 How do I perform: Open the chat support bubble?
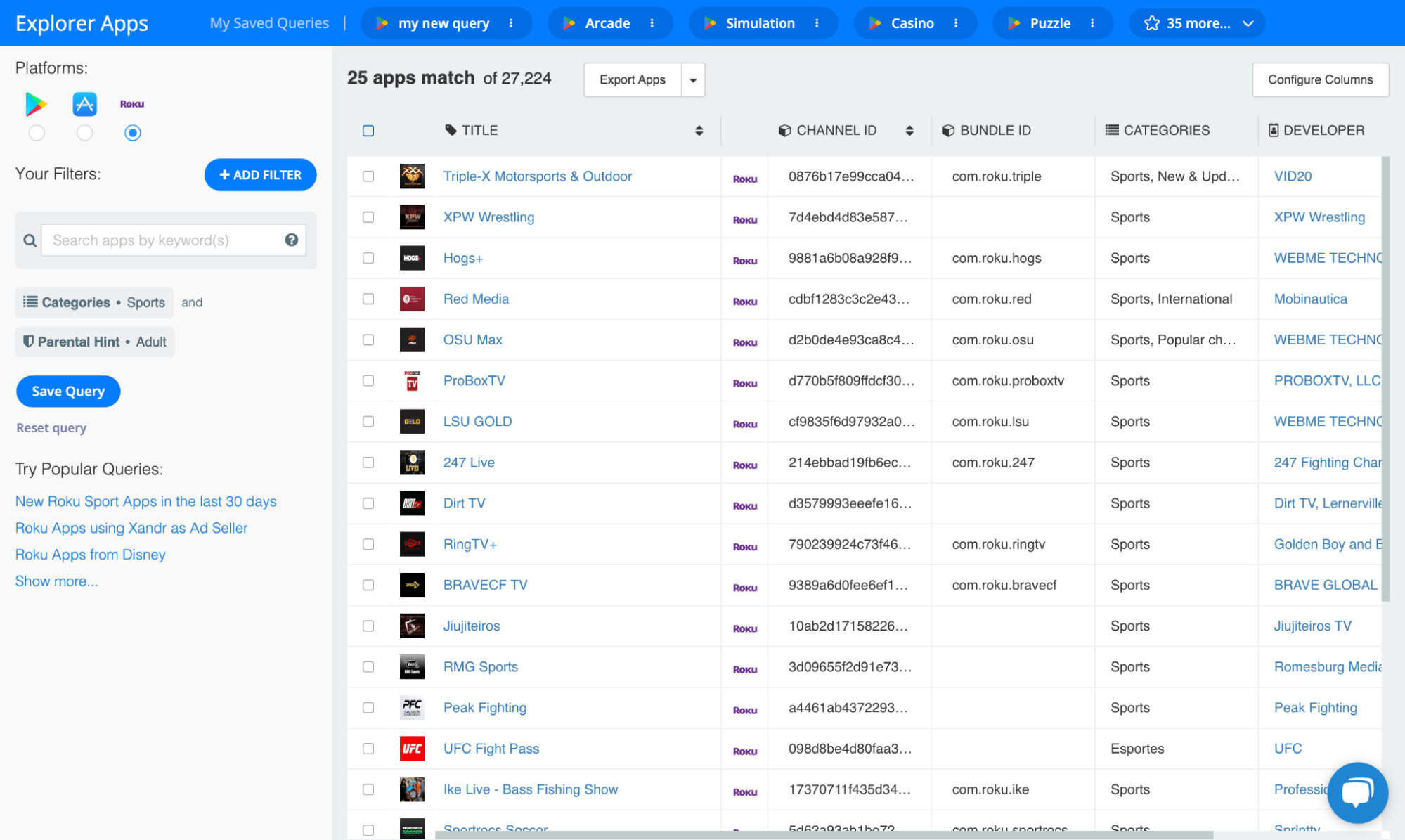[1357, 792]
